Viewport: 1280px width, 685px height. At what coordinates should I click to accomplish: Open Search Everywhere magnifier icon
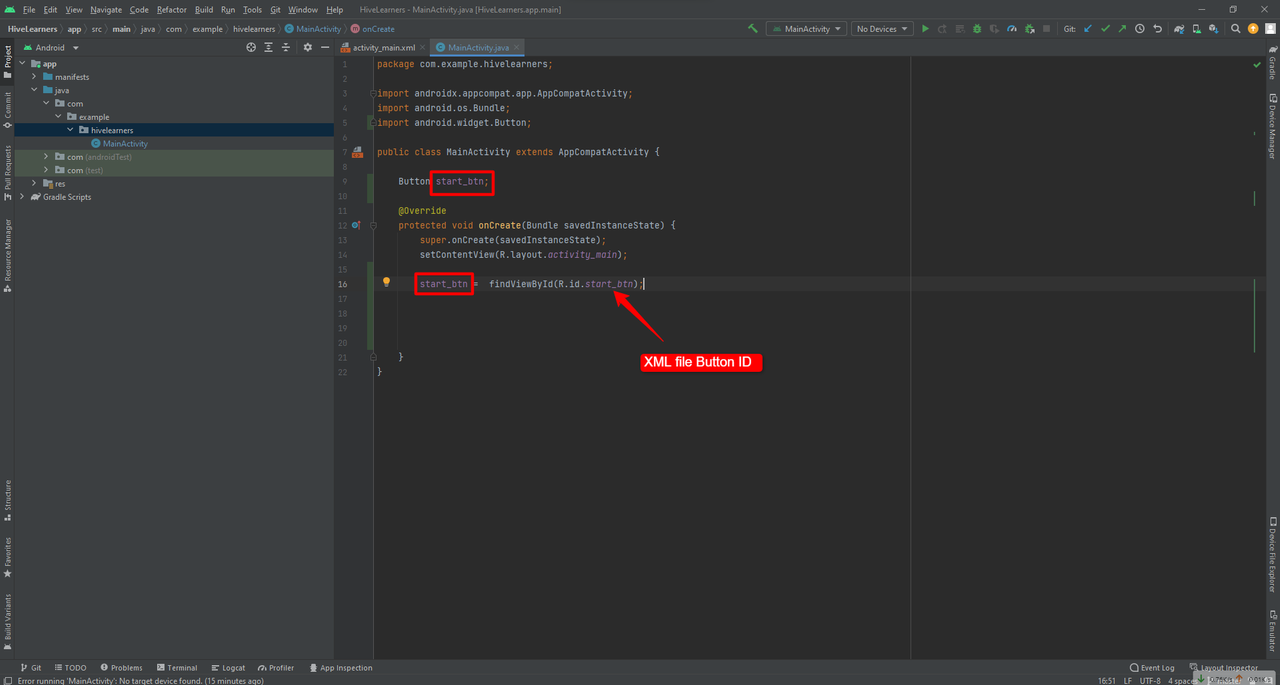(1236, 29)
